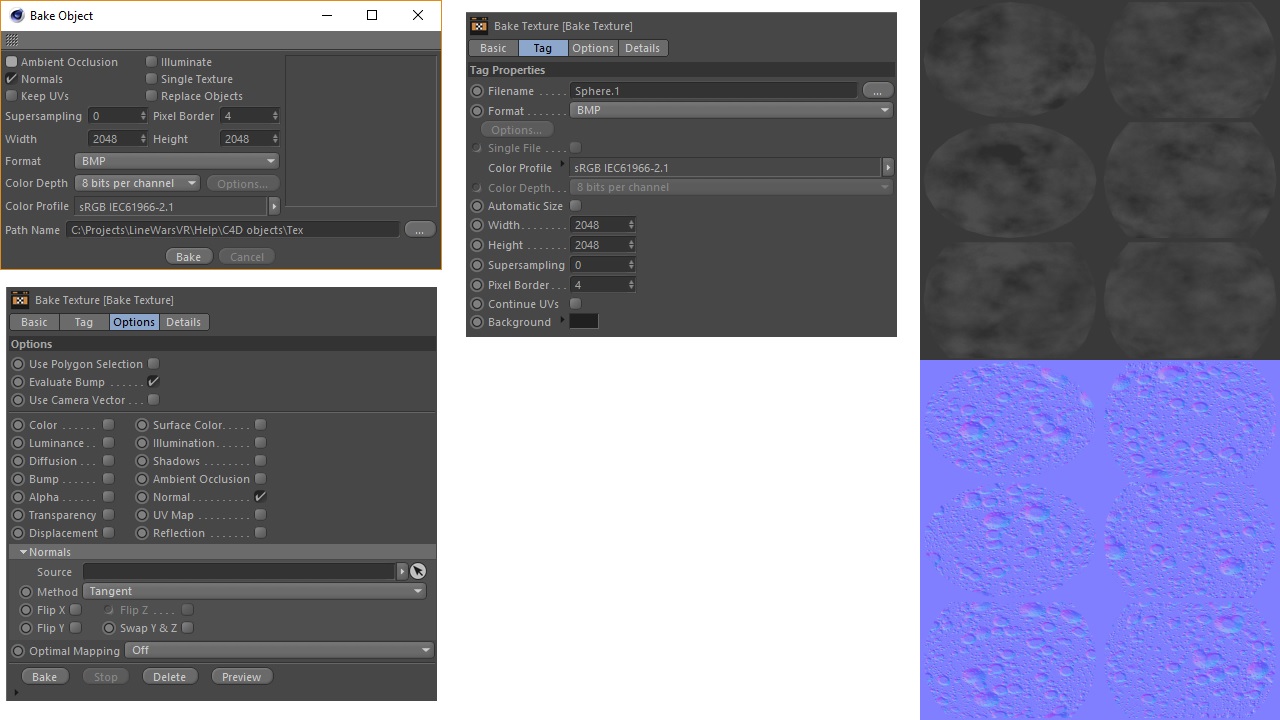1280x720 pixels.
Task: Click the Color Profile arrow in Tag Properties
Action: (887, 168)
